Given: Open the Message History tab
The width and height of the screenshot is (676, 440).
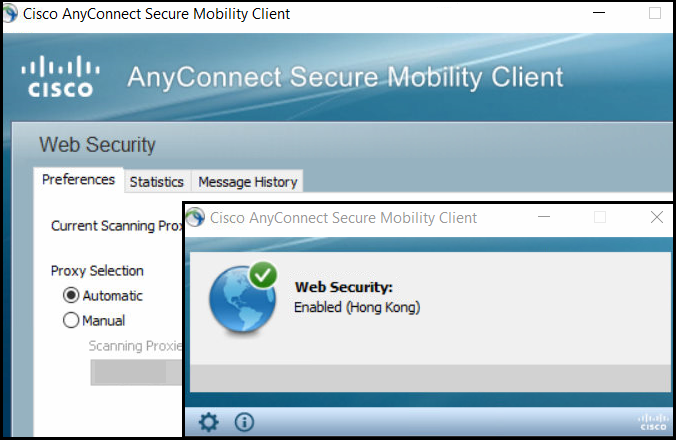Looking at the screenshot, I should 247,181.
